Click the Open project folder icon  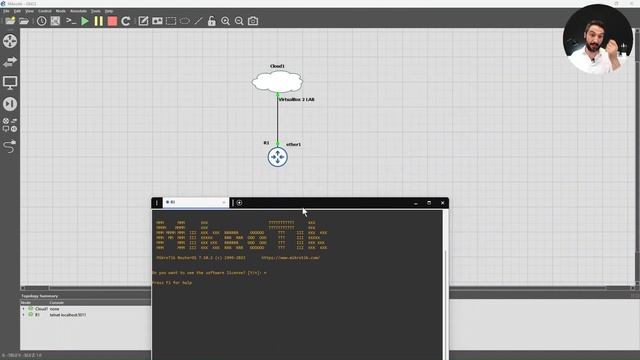click(x=24, y=21)
